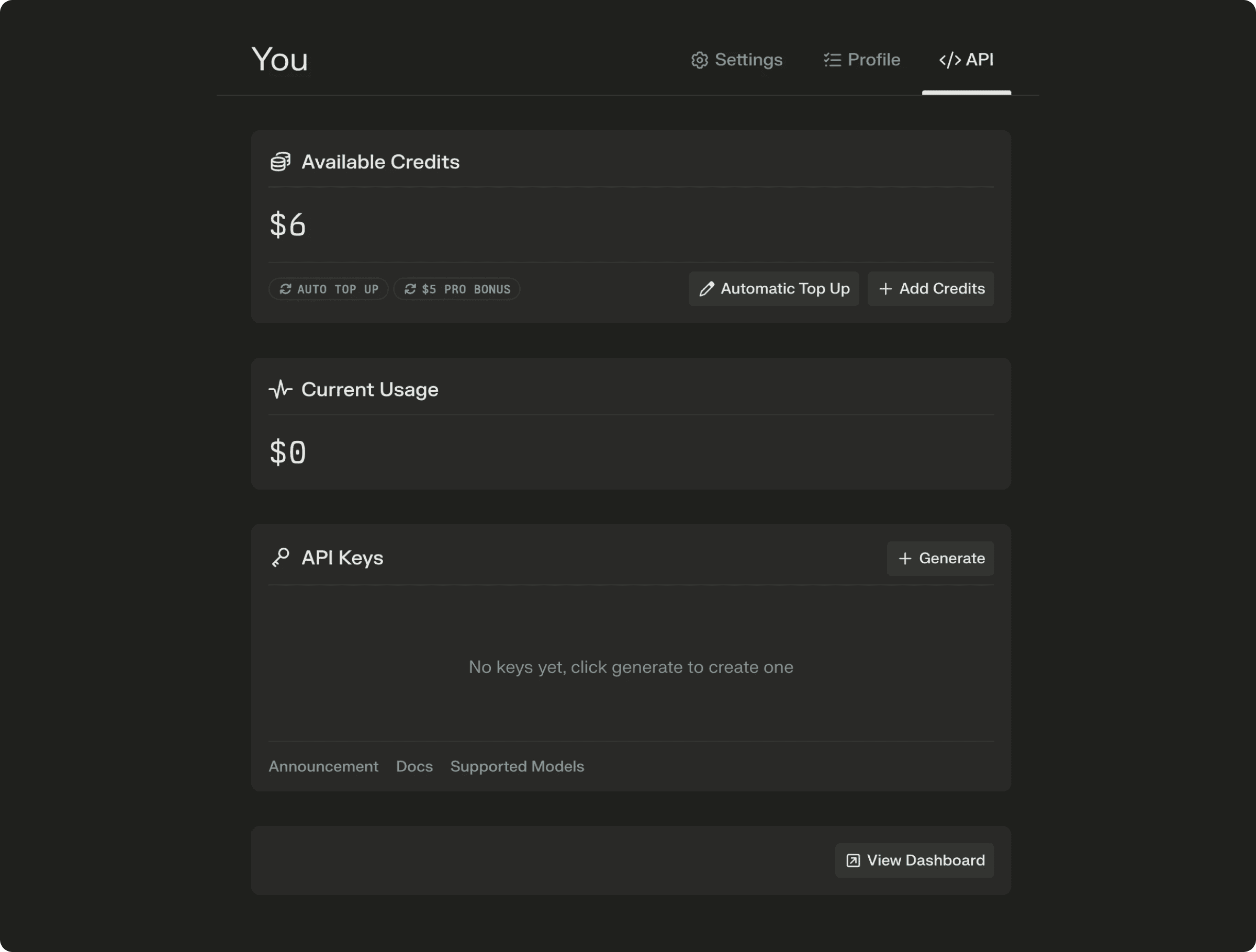This screenshot has height=952, width=1256.
Task: Click the settings gear icon
Action: (697, 60)
